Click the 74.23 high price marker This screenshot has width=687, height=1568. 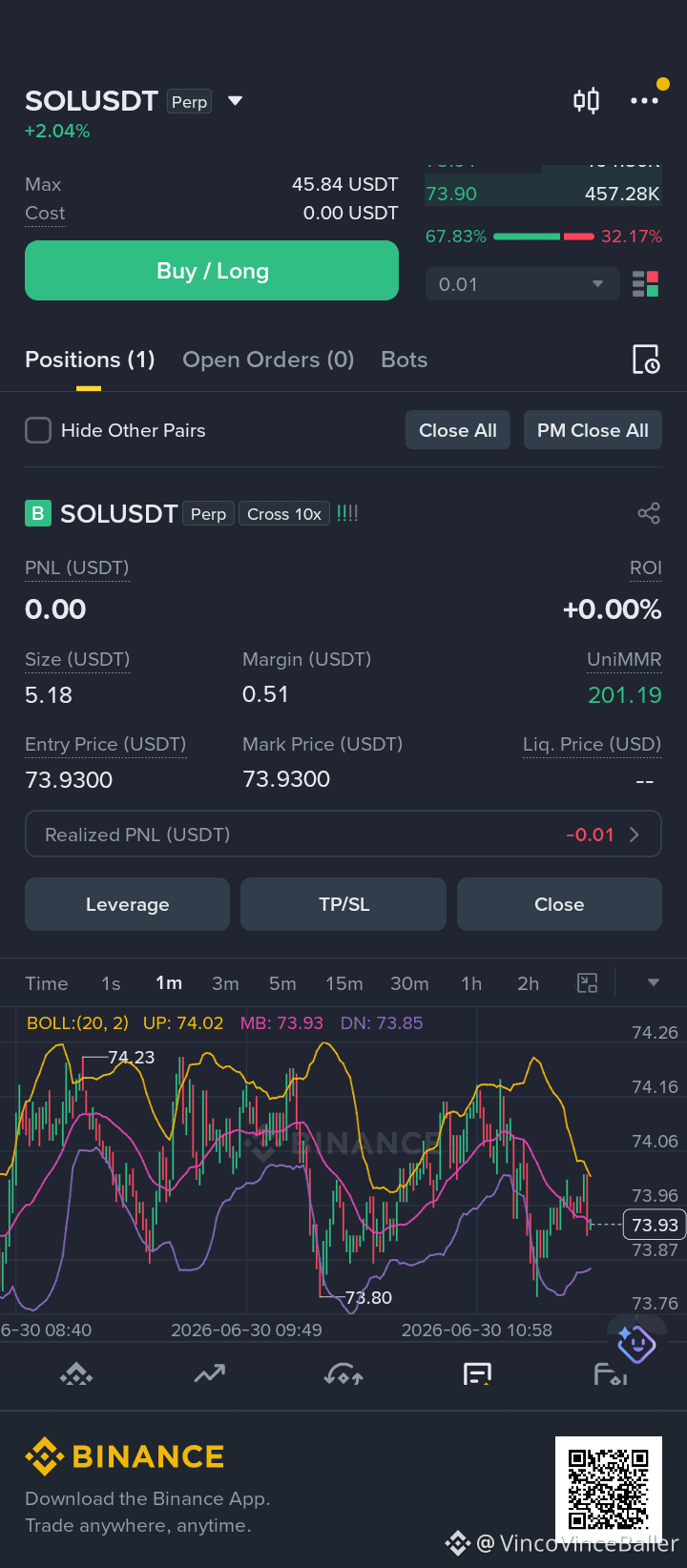[x=131, y=1057]
